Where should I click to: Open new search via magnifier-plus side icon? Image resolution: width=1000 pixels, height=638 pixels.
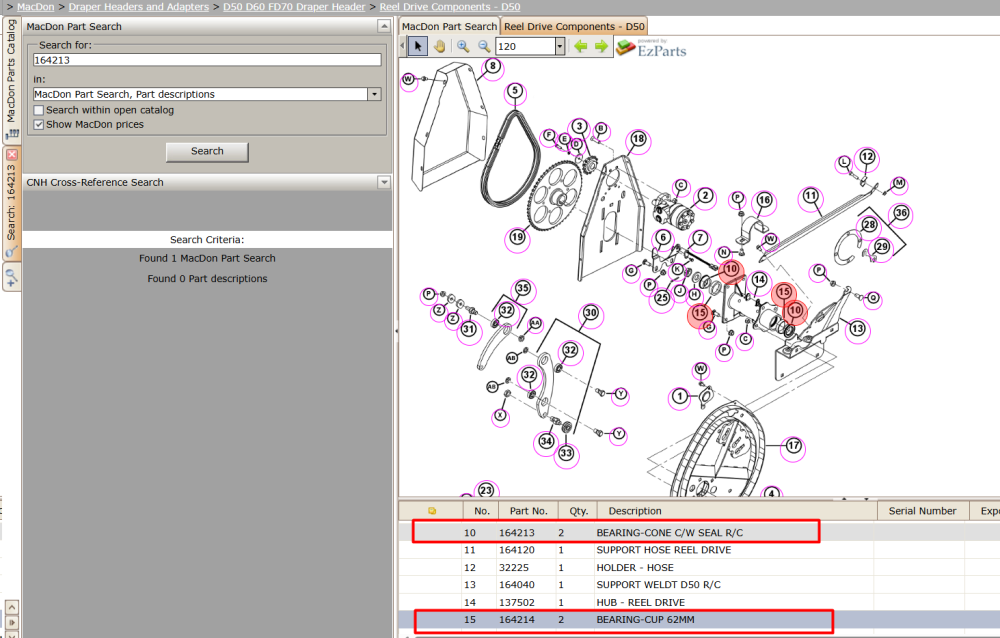(x=11, y=278)
